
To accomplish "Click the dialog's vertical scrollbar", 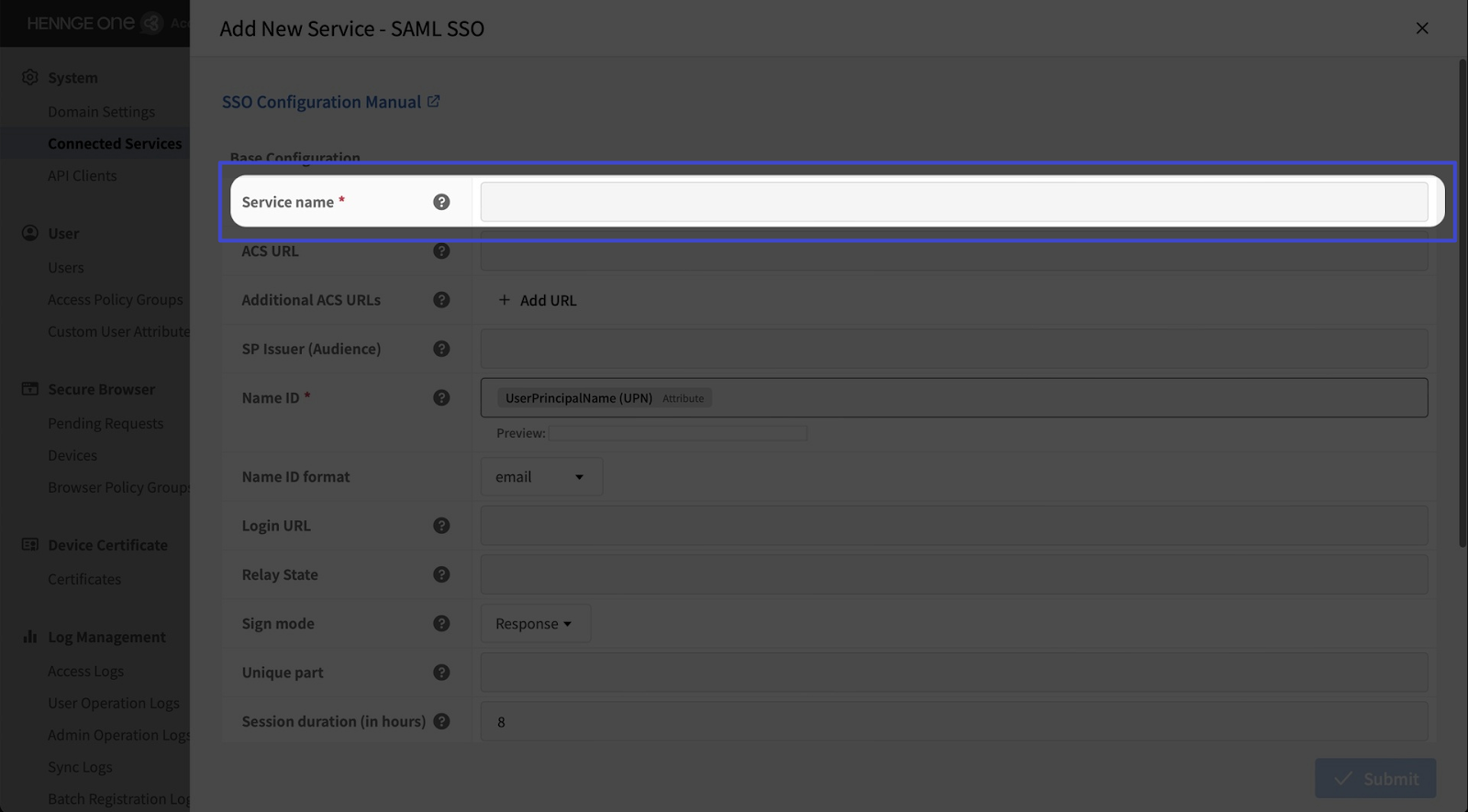I will click(1462, 303).
